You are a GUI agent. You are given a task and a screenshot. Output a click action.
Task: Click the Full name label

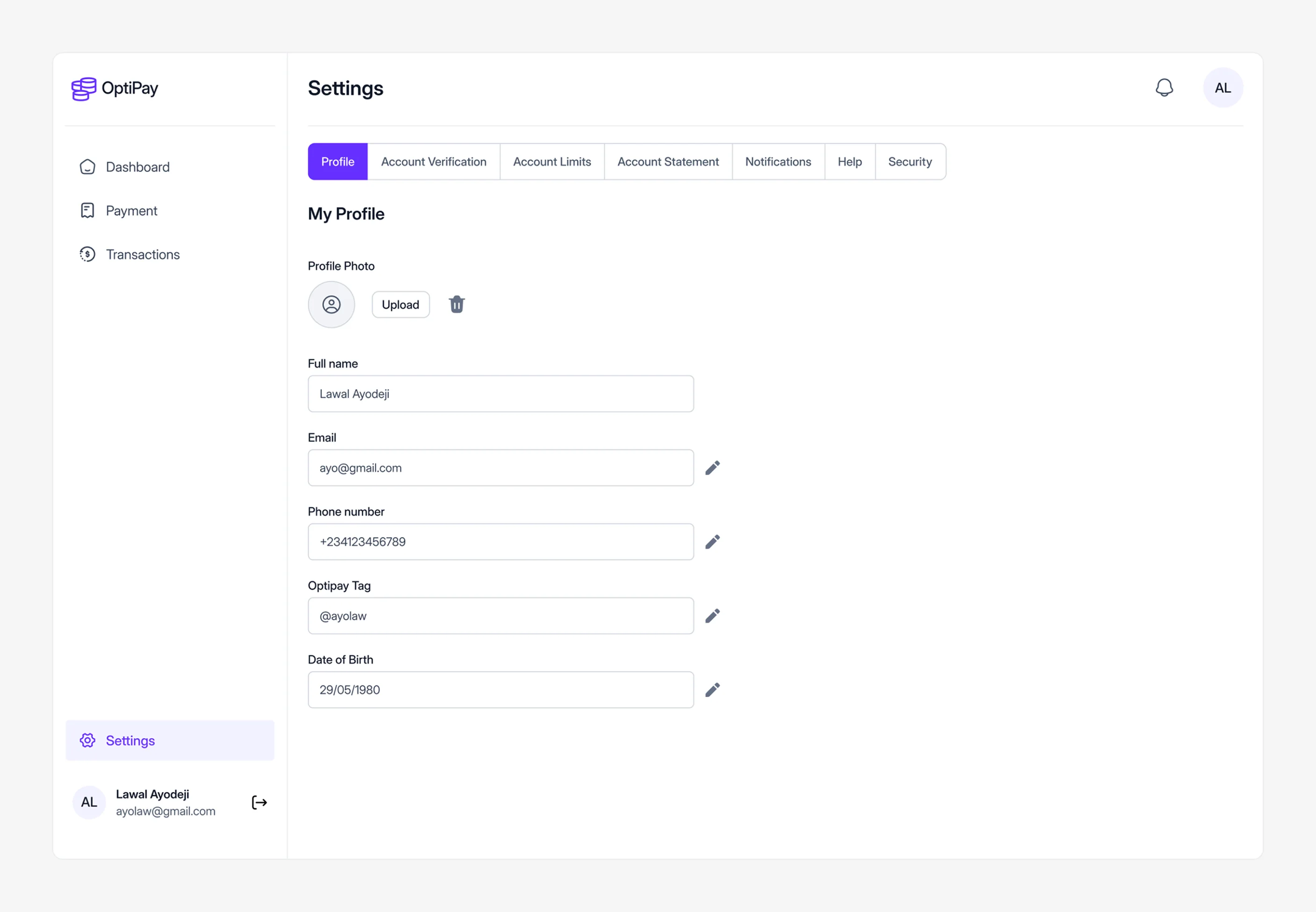tap(333, 363)
